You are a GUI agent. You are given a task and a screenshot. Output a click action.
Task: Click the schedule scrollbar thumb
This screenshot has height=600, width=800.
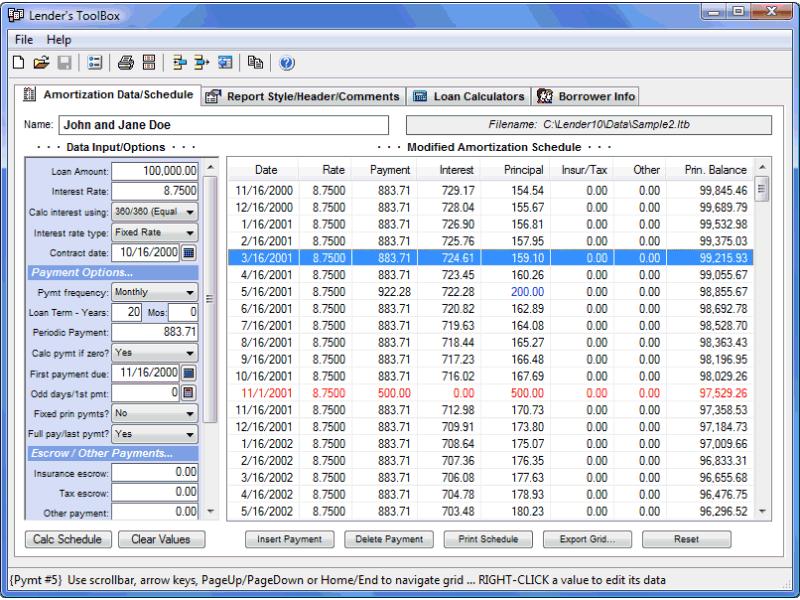tap(761, 189)
